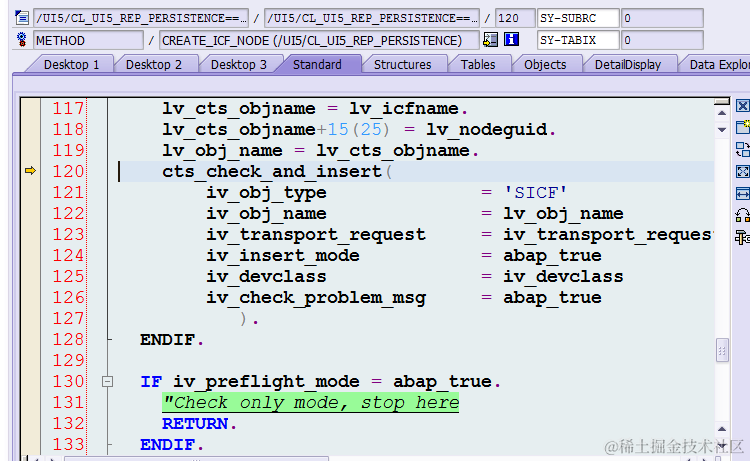
Task: Click the small up arrow at editor top right
Action: coord(722,113)
